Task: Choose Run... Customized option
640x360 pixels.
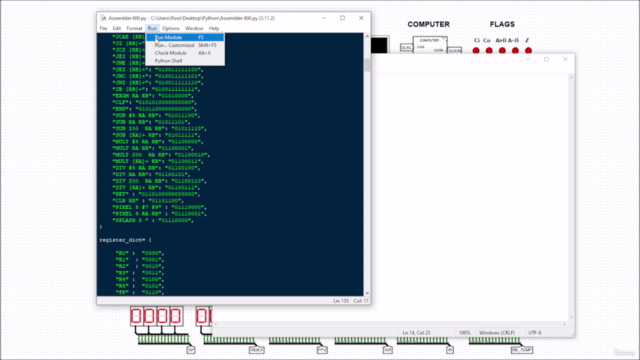Action: [185, 45]
